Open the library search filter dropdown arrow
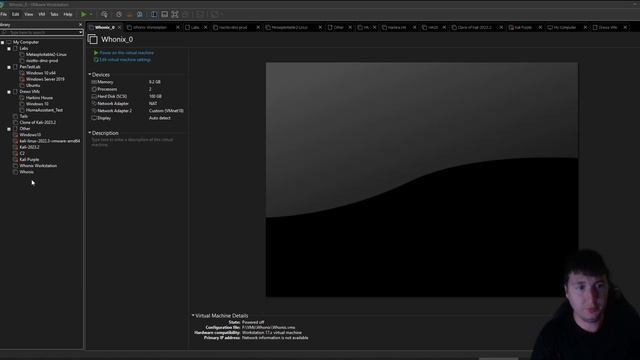640x360 pixels. 80,32
